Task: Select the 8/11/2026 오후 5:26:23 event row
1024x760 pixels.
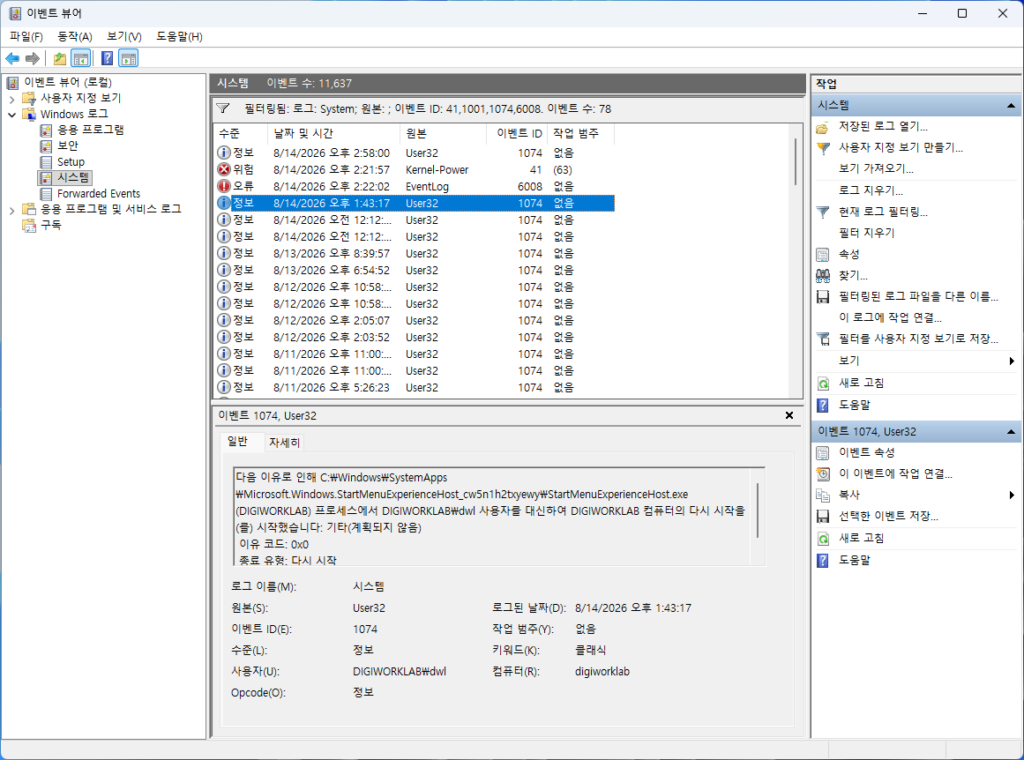Action: pyautogui.click(x=414, y=387)
